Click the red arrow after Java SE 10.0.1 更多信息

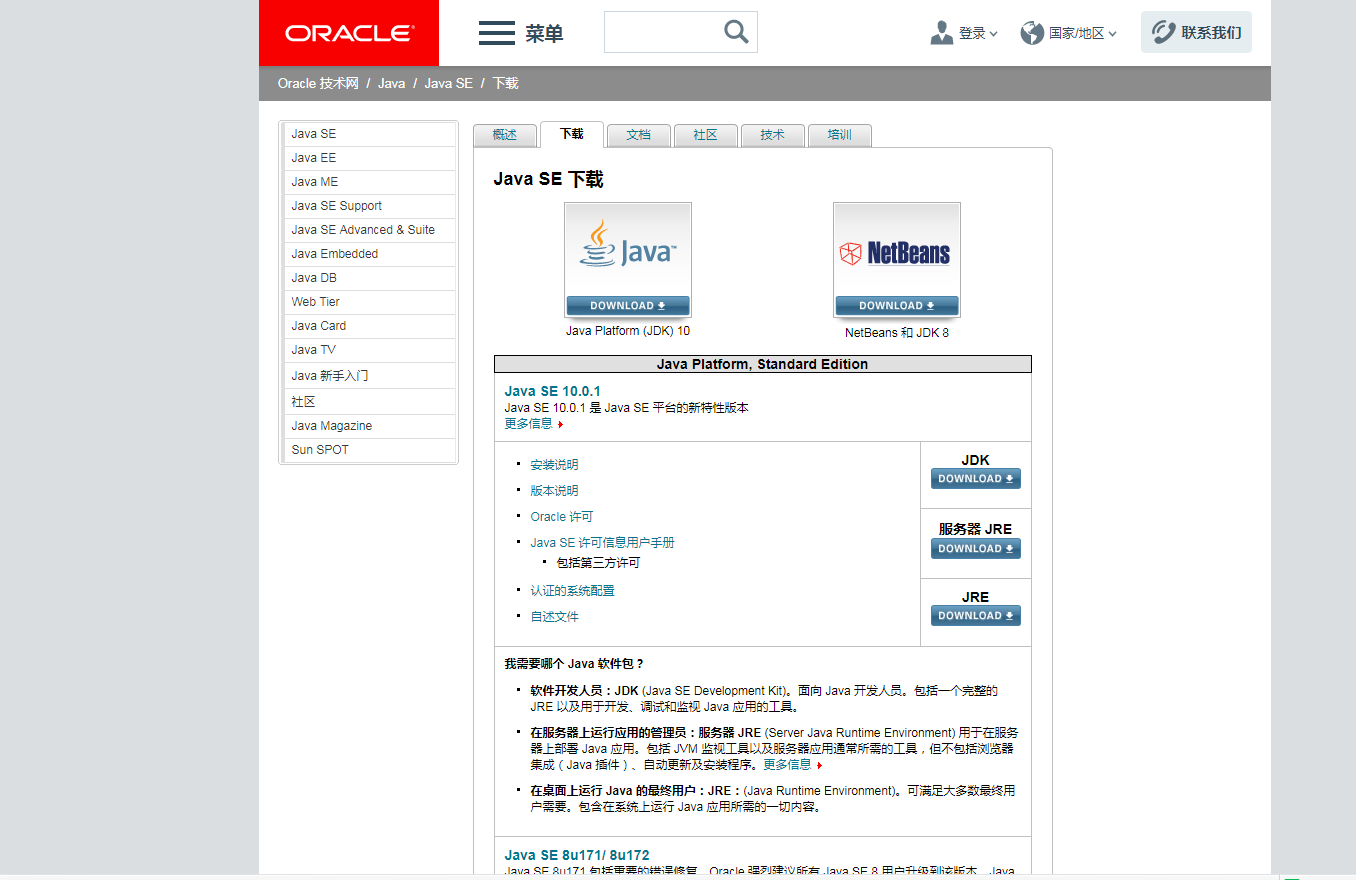click(x=561, y=424)
